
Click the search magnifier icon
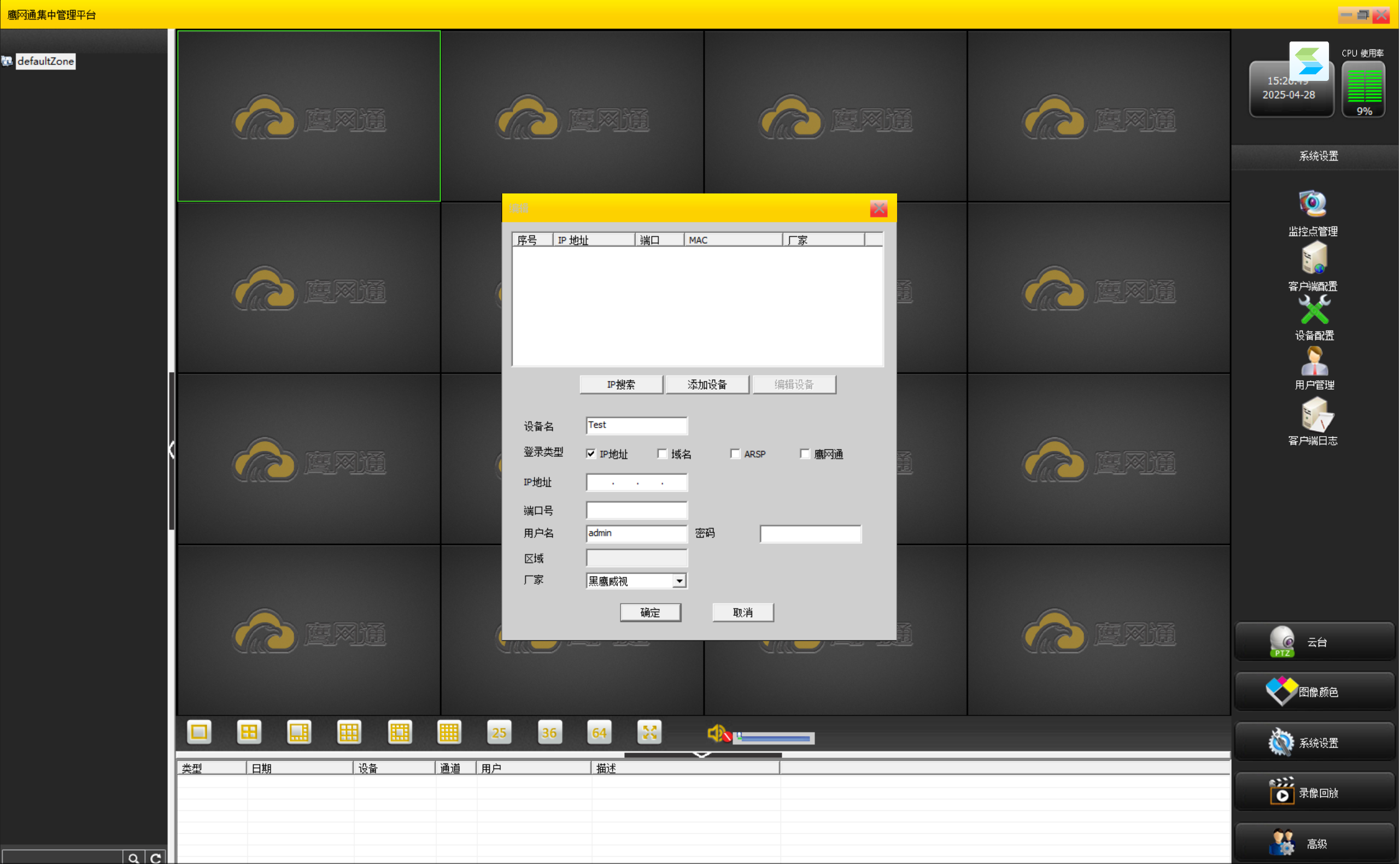tap(133, 857)
